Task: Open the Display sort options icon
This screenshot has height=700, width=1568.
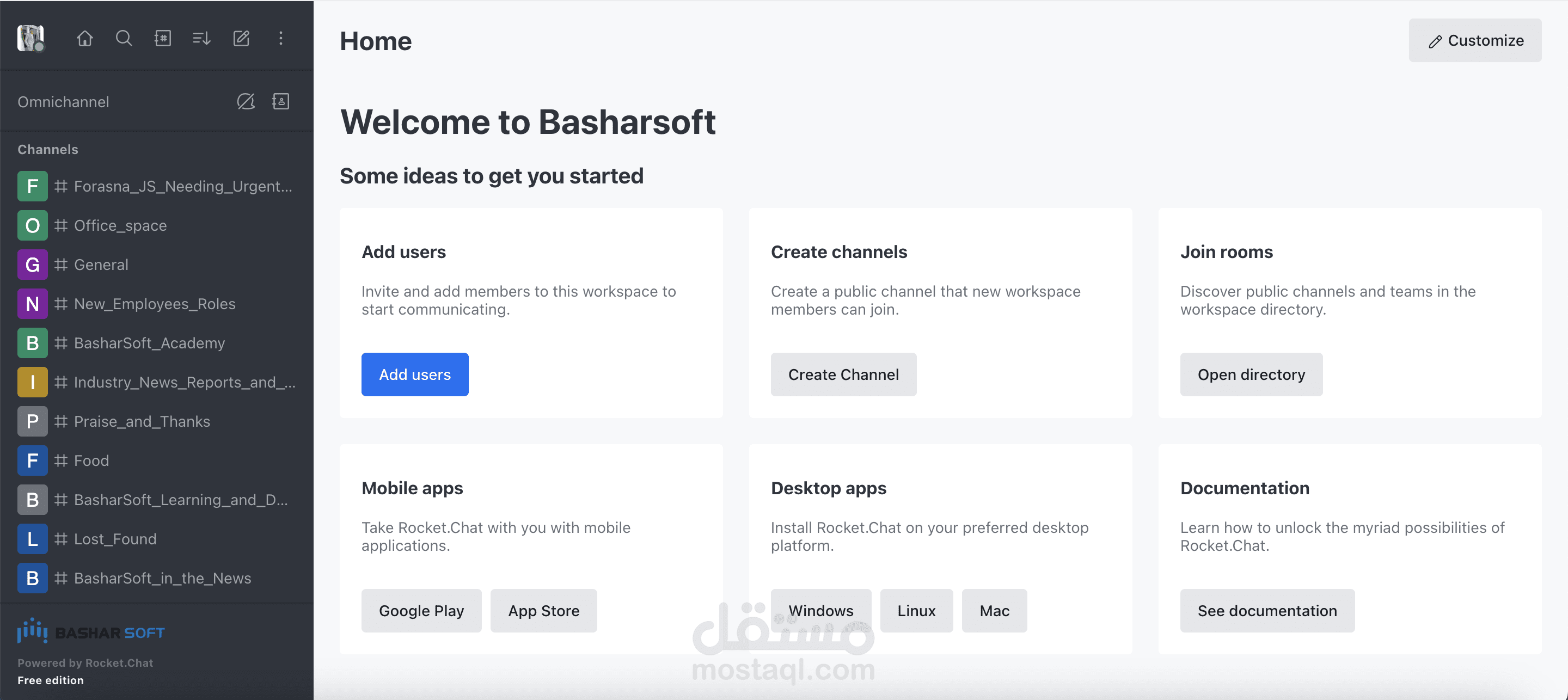Action: [x=201, y=38]
